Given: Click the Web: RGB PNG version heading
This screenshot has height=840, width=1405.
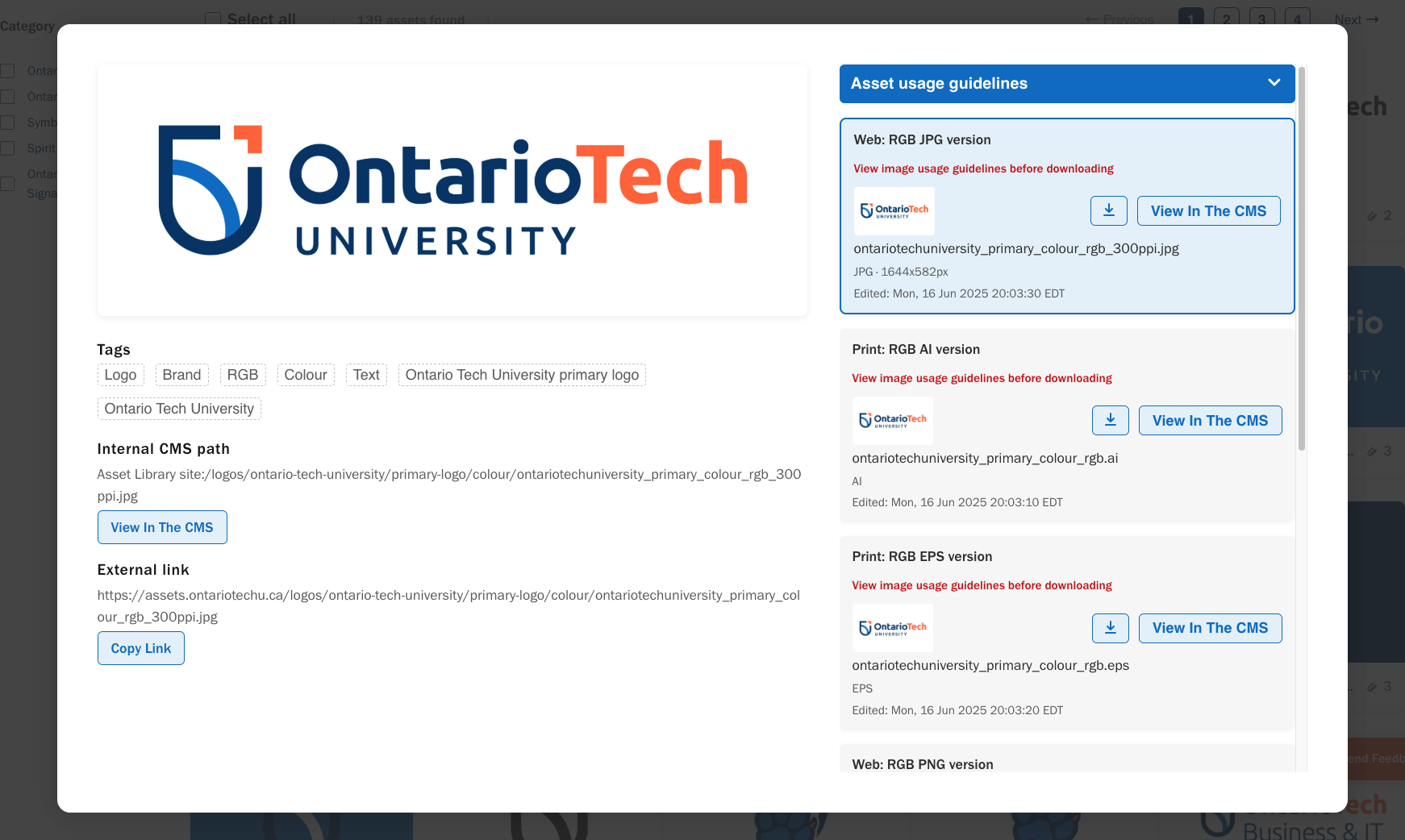Looking at the screenshot, I should [923, 764].
